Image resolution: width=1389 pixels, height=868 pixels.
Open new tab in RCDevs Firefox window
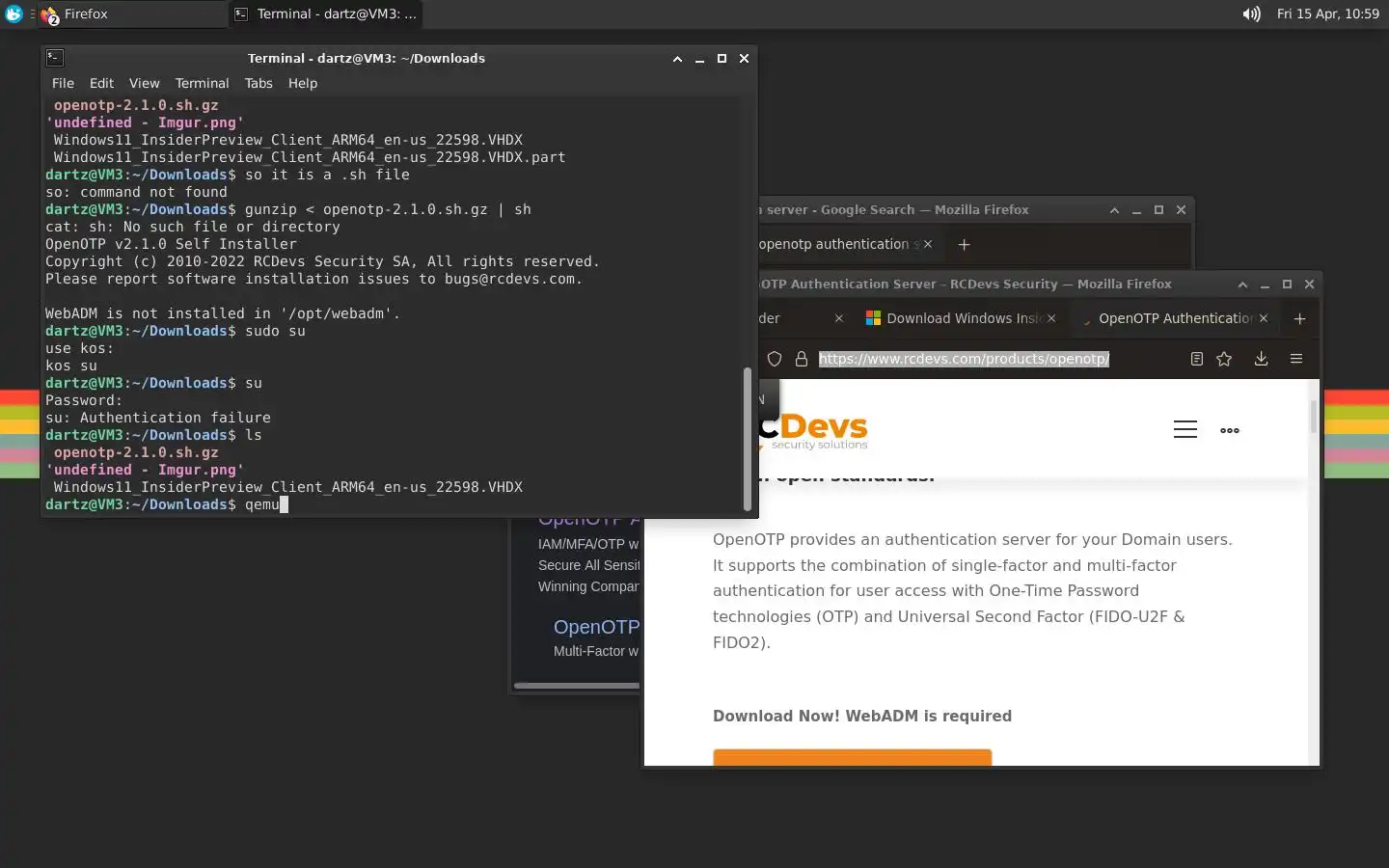[1299, 318]
